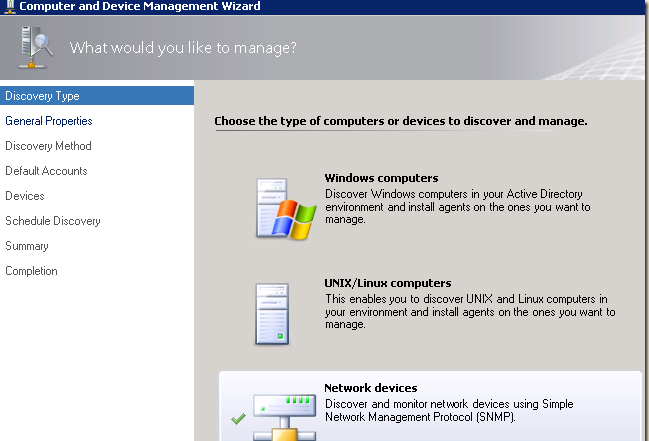649x441 pixels.
Task: Open the Discovery Type step
Action: pos(97,96)
